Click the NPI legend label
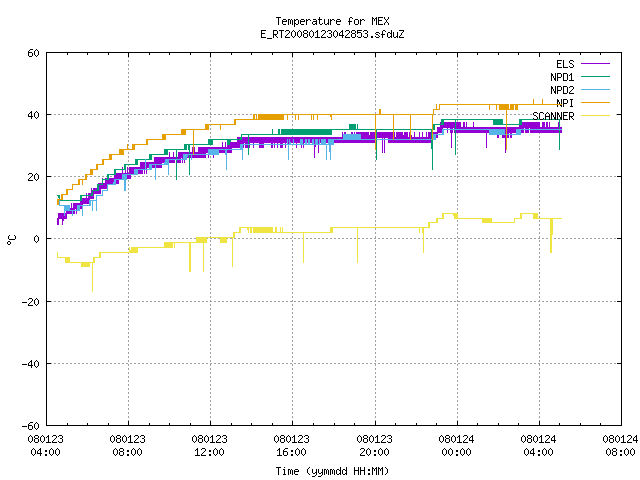640x480 pixels. pos(565,103)
